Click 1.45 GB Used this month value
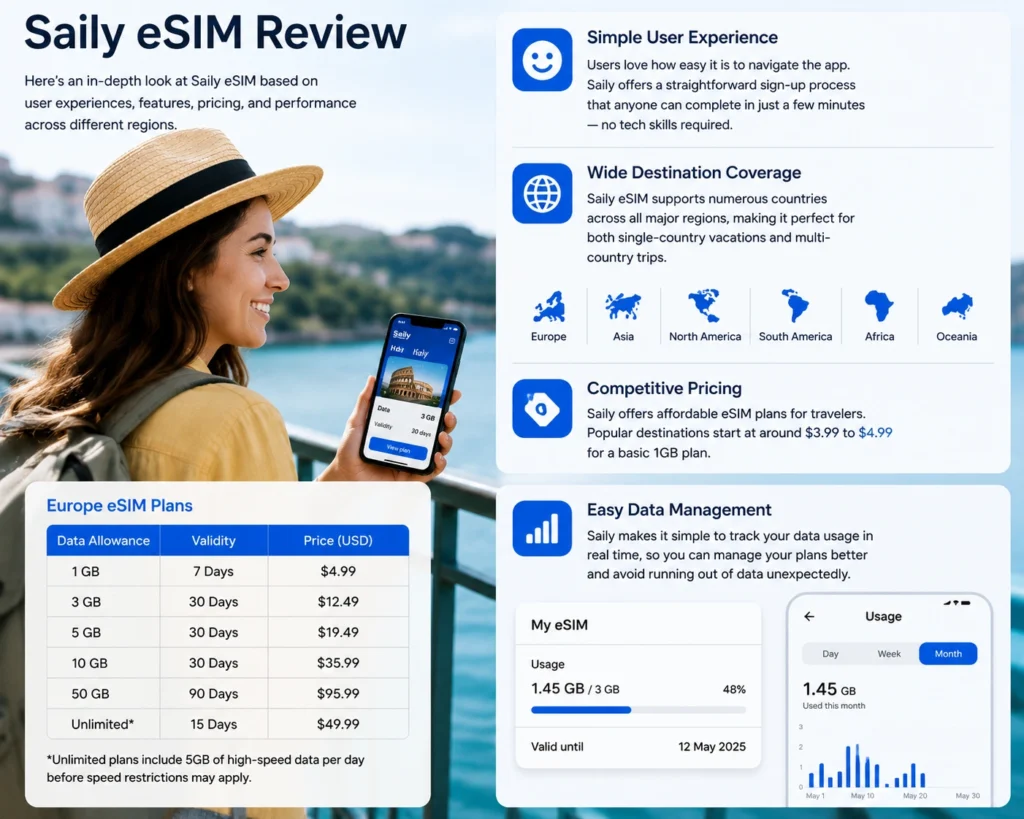The image size is (1024, 819). 829,690
